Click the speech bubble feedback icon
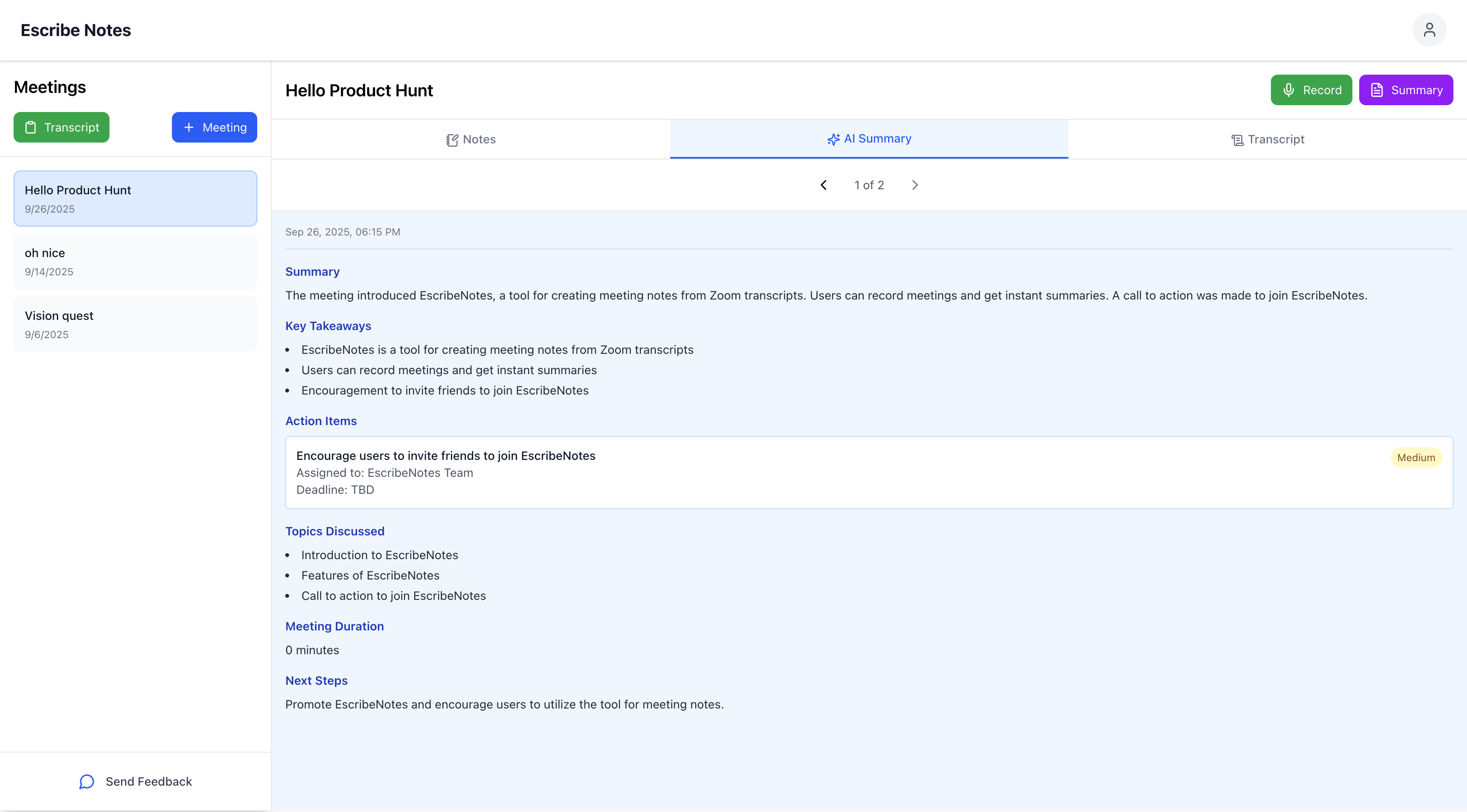This screenshot has height=812, width=1467. [87, 781]
